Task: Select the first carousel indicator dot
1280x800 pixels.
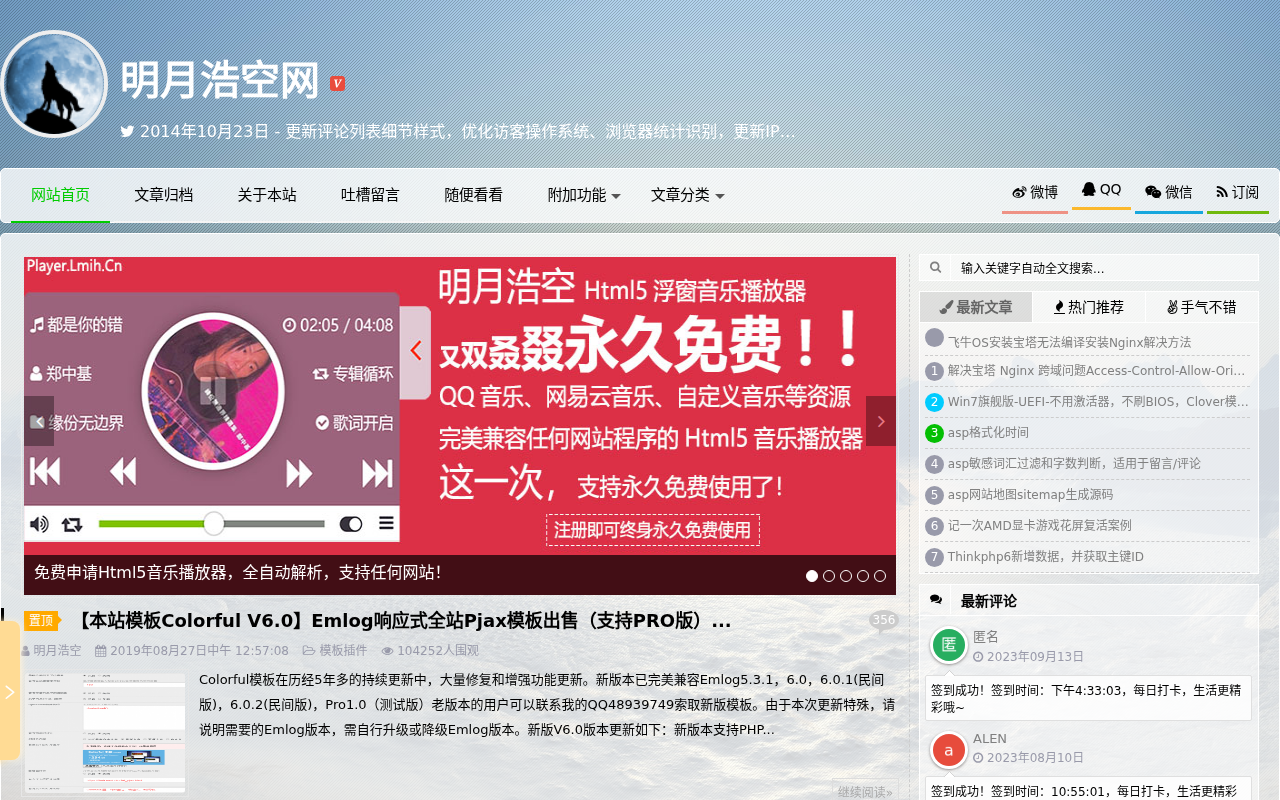Action: (x=812, y=576)
